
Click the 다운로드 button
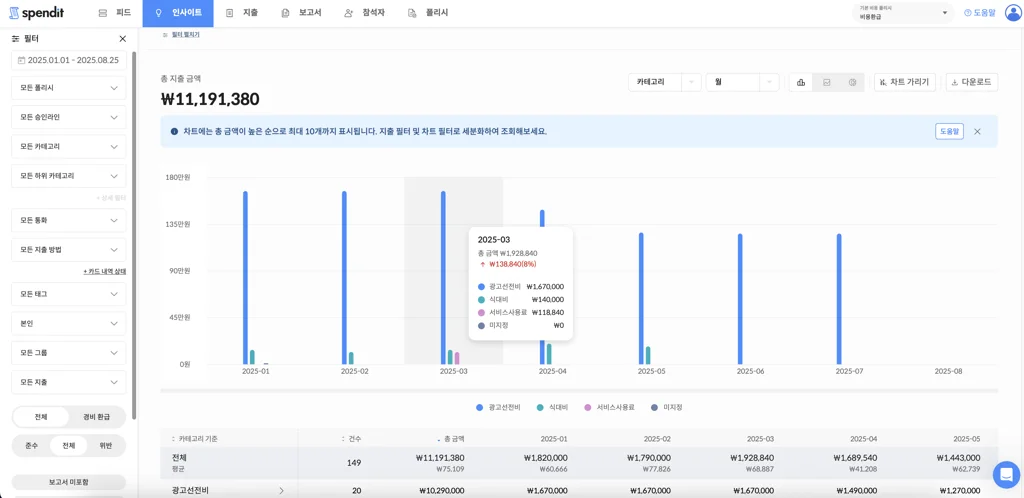tap(971, 82)
